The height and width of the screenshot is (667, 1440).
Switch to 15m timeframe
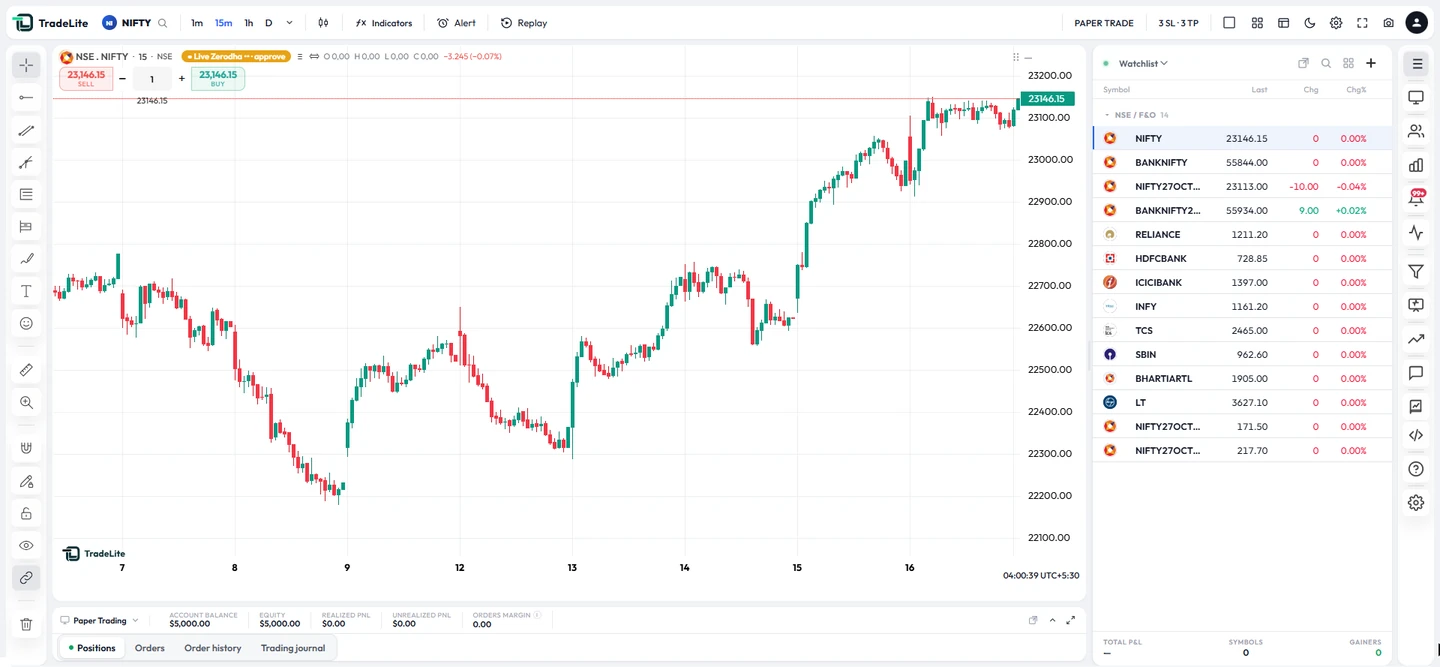pyautogui.click(x=223, y=23)
